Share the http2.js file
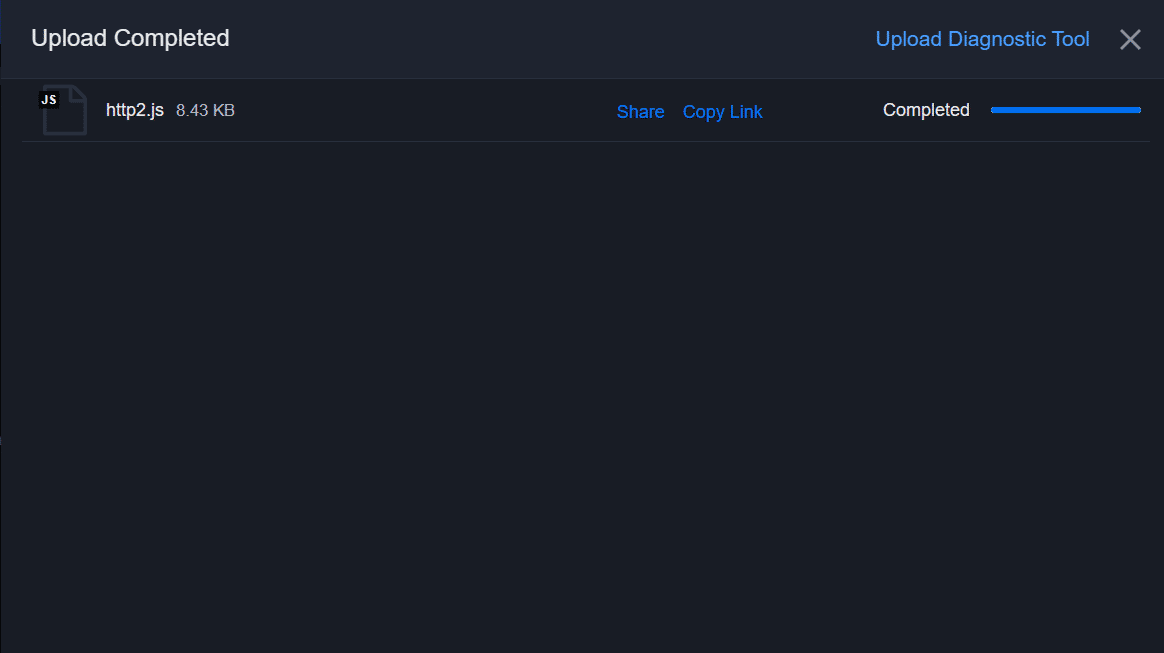The width and height of the screenshot is (1164, 653). pos(640,112)
